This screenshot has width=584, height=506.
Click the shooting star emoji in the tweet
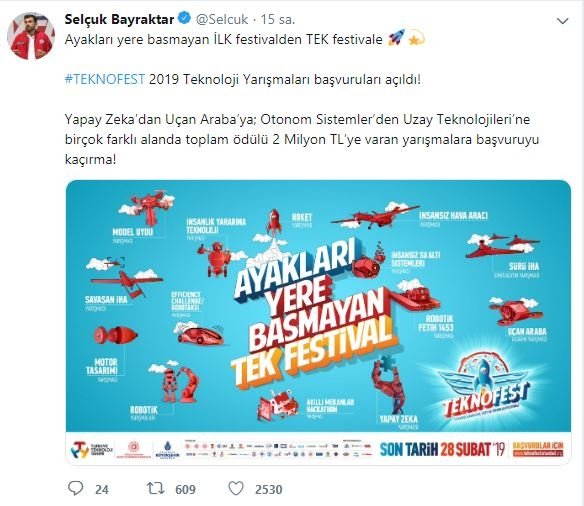coord(416,39)
